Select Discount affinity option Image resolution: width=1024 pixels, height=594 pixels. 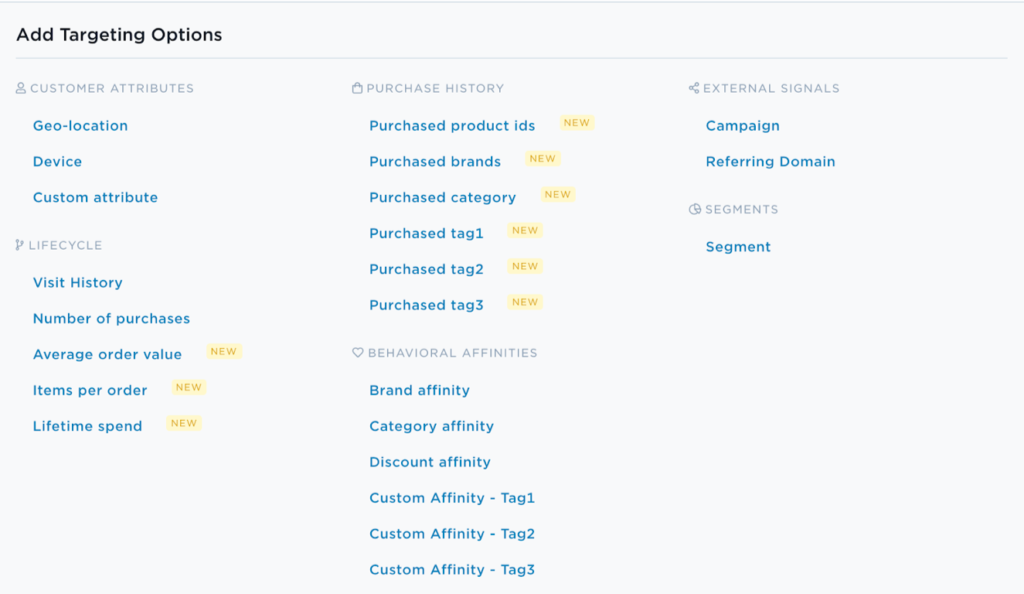430,462
